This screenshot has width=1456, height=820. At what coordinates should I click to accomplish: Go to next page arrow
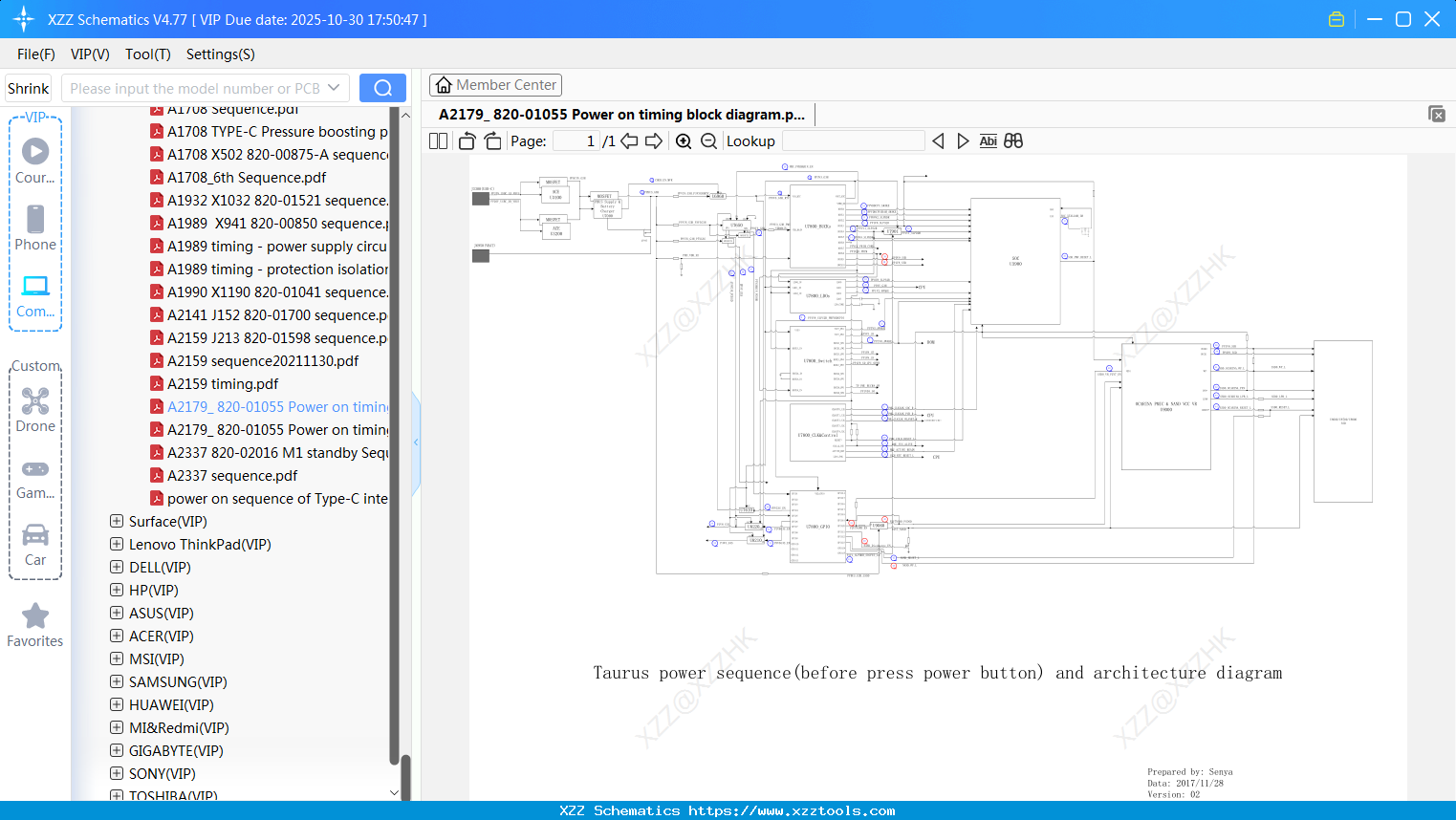(654, 141)
